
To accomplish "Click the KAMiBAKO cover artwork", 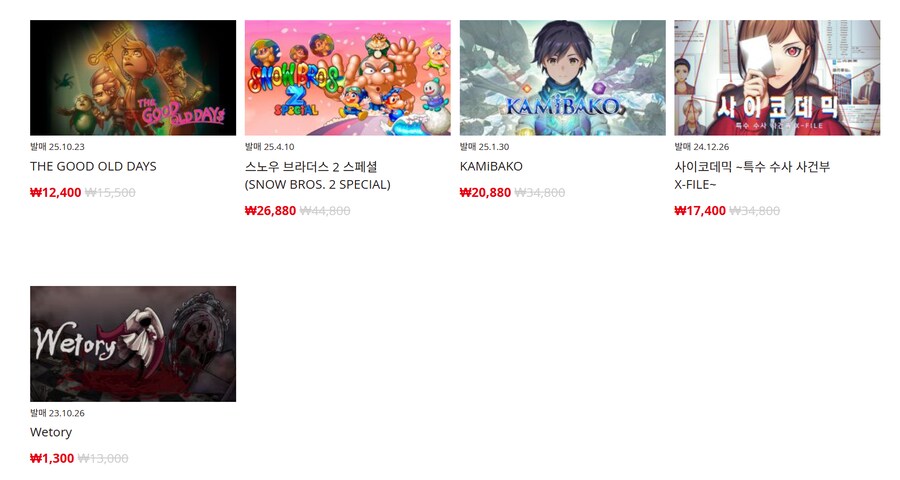I will click(x=562, y=78).
